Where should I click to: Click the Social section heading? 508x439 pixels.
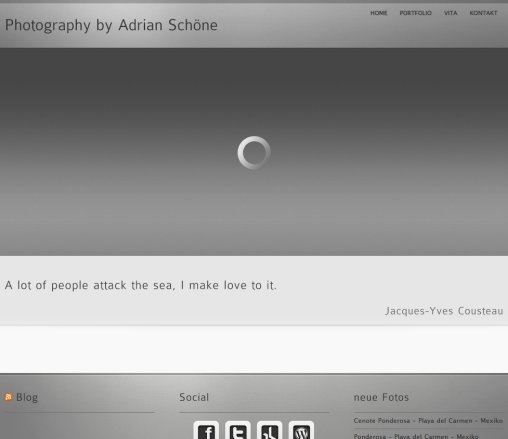(x=194, y=397)
